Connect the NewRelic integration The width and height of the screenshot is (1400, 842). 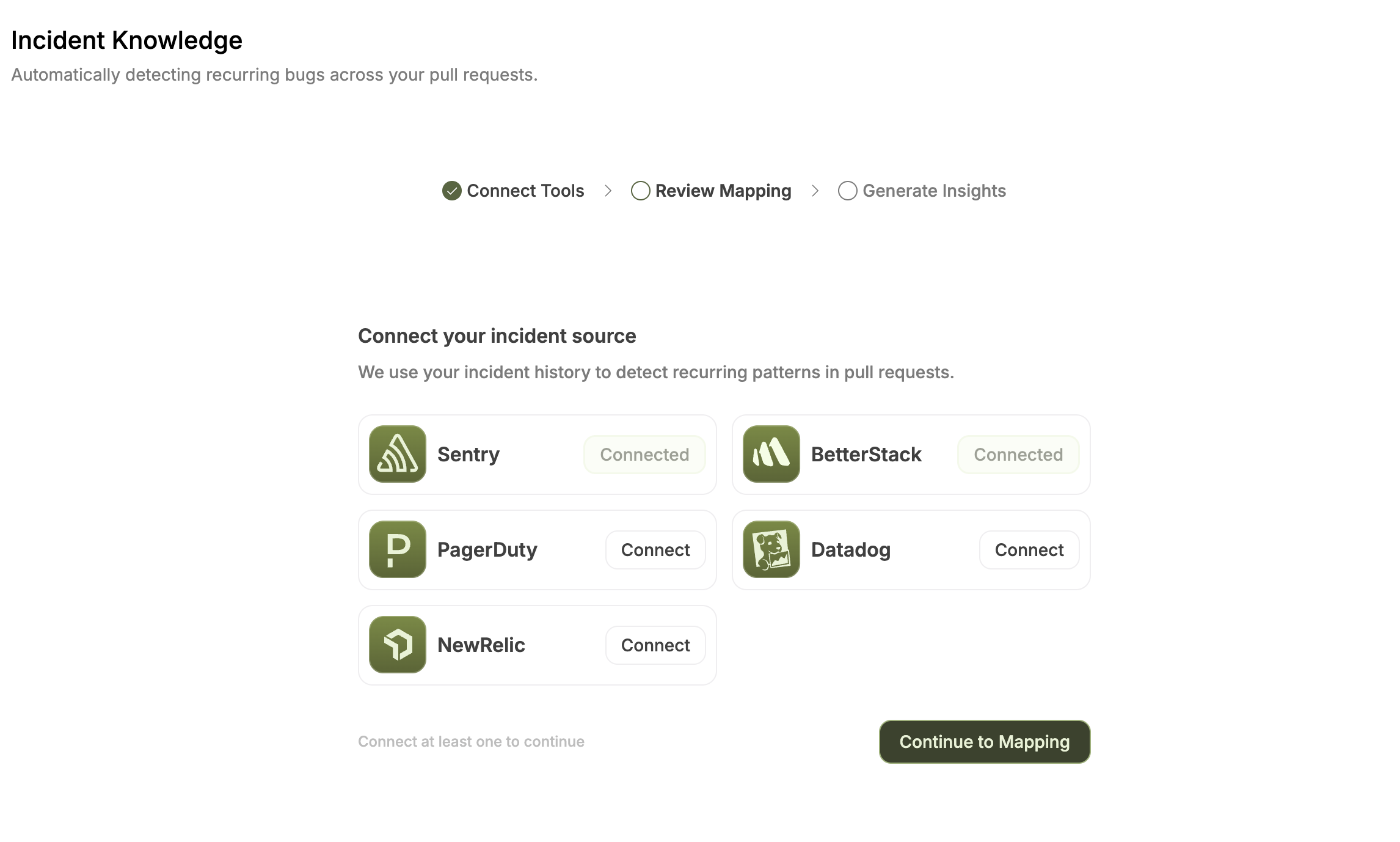[x=655, y=645]
